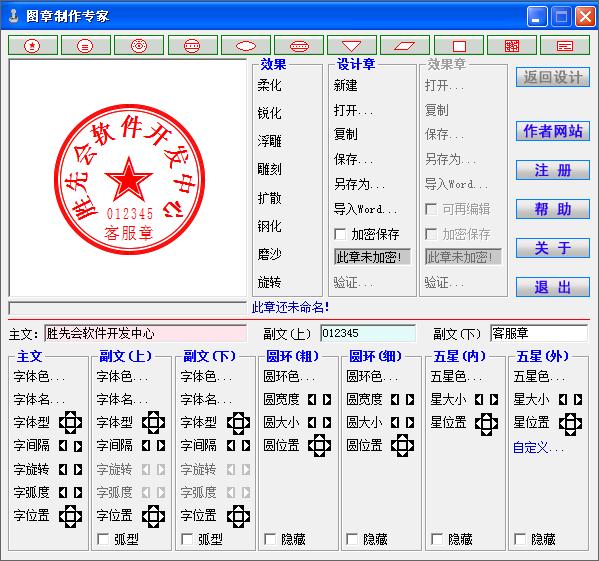The width and height of the screenshot is (599, 561).
Task: Click 圆位置 direction pad under 圆环(细)
Action: tap(403, 445)
